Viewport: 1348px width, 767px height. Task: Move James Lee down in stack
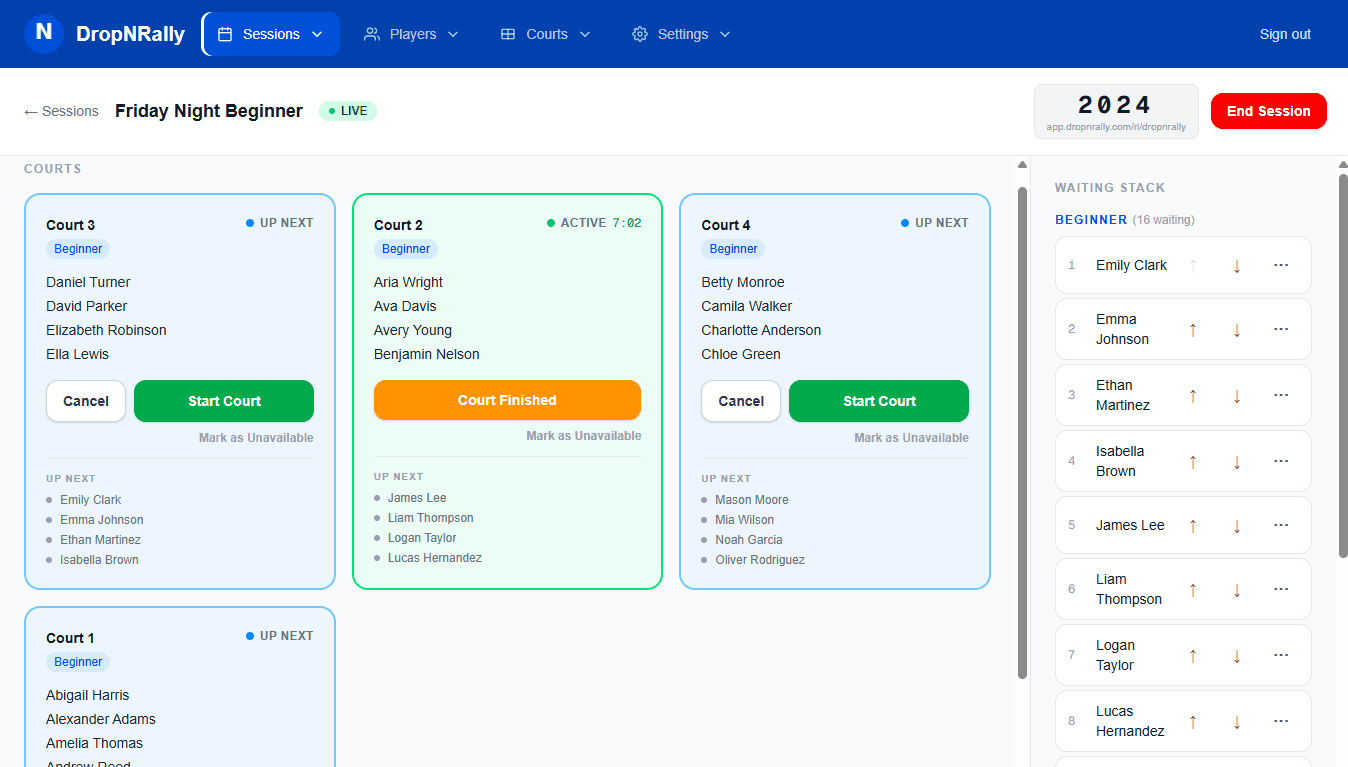[x=1237, y=526]
